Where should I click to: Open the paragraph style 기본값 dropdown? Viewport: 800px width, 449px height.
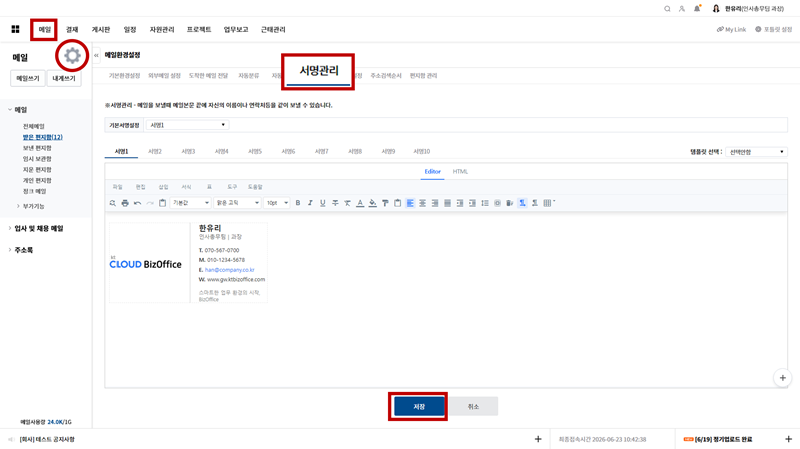(190, 203)
